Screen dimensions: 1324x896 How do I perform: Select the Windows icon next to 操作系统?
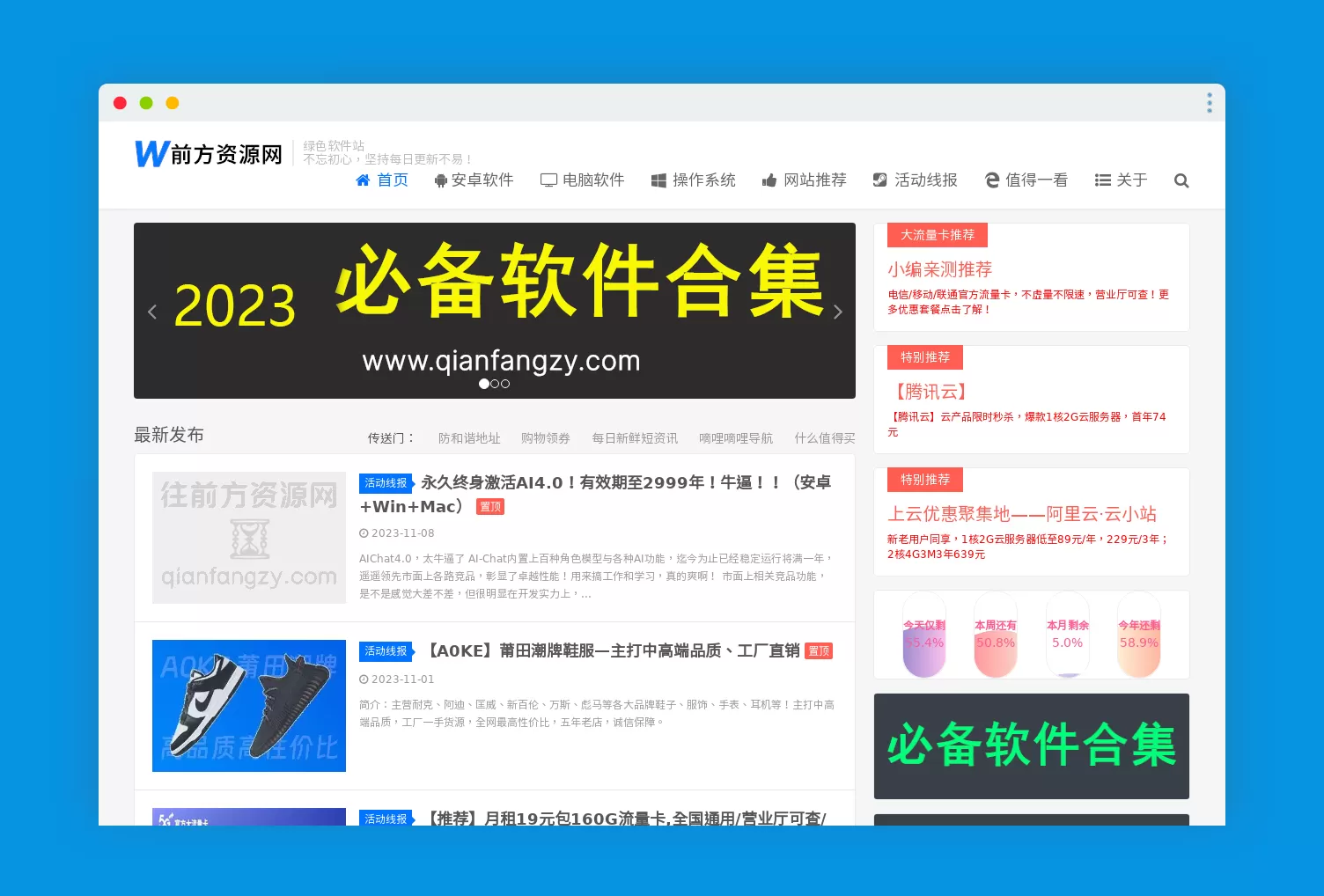[x=658, y=180]
